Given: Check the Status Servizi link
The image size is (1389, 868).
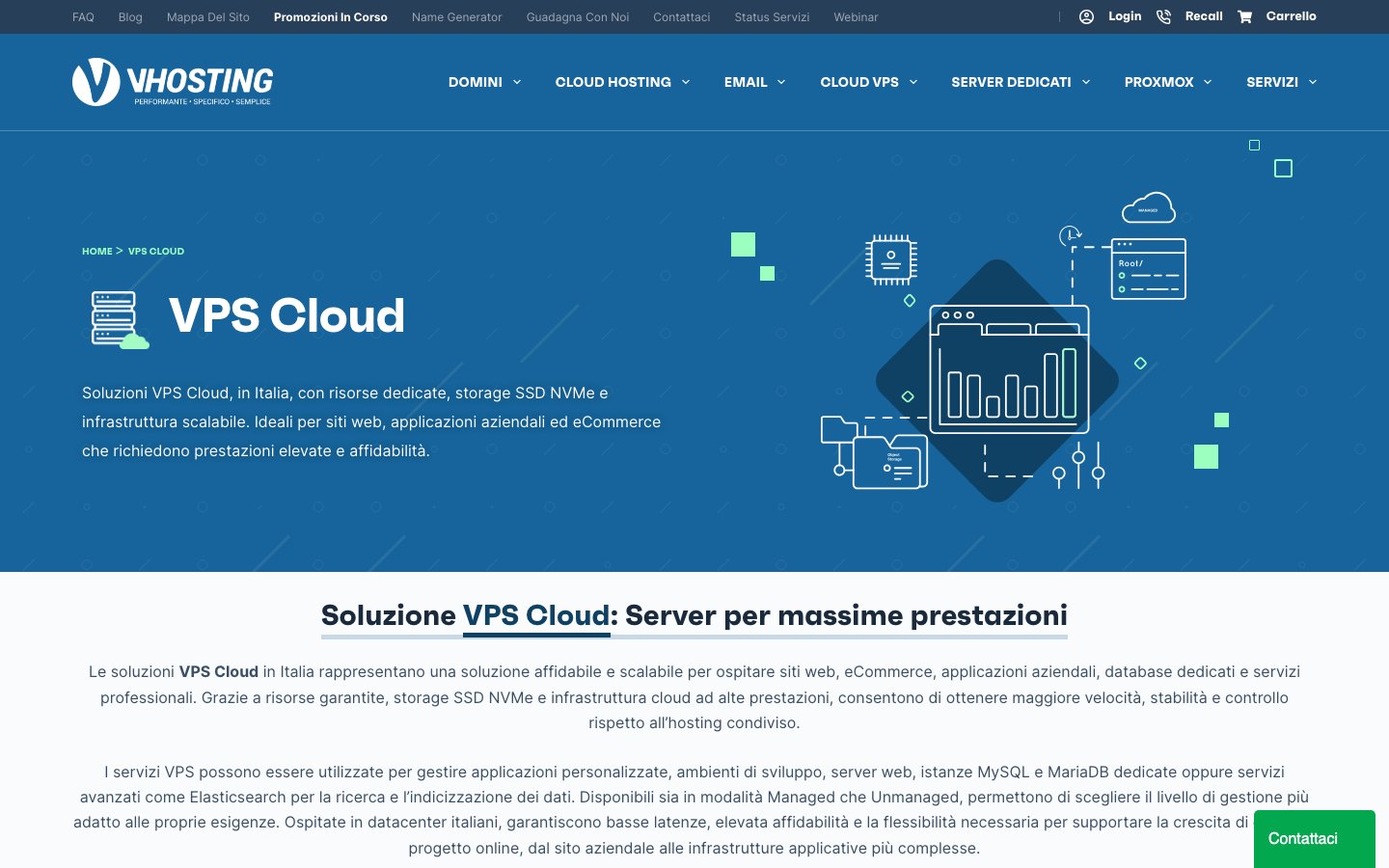Looking at the screenshot, I should [772, 17].
